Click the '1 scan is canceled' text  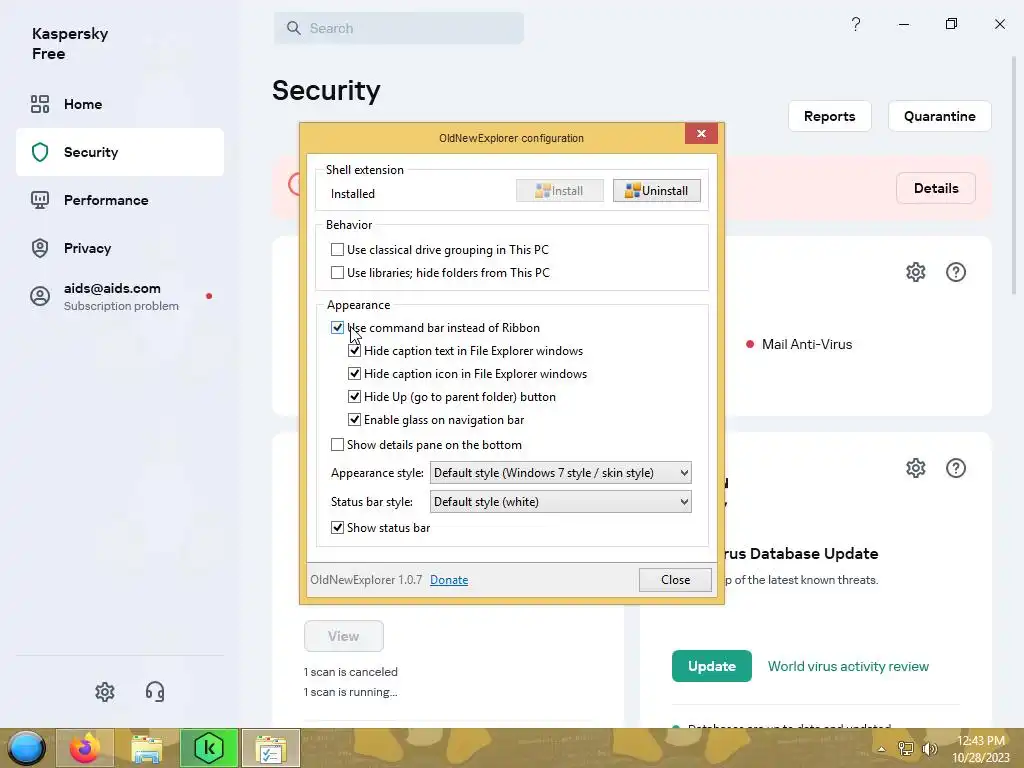[x=351, y=672]
